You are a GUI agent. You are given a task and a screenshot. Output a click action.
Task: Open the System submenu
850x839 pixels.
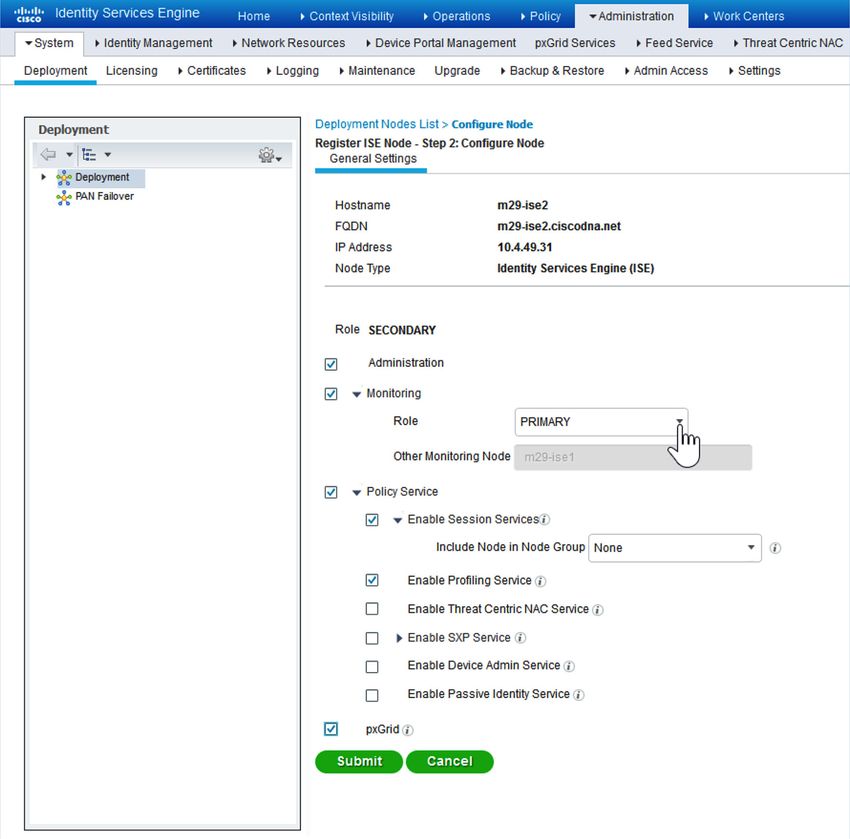coord(49,43)
